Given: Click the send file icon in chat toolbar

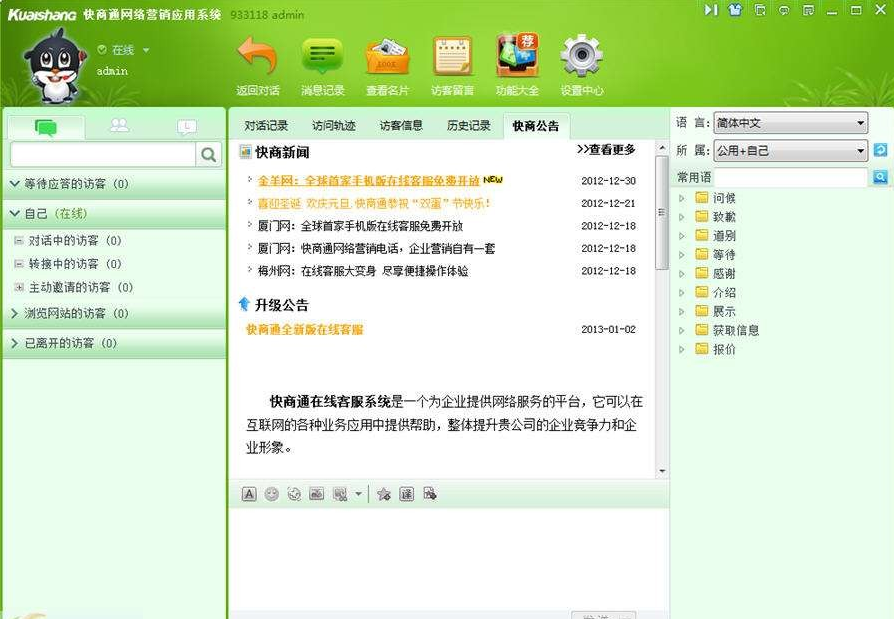Looking at the screenshot, I should pos(430,494).
